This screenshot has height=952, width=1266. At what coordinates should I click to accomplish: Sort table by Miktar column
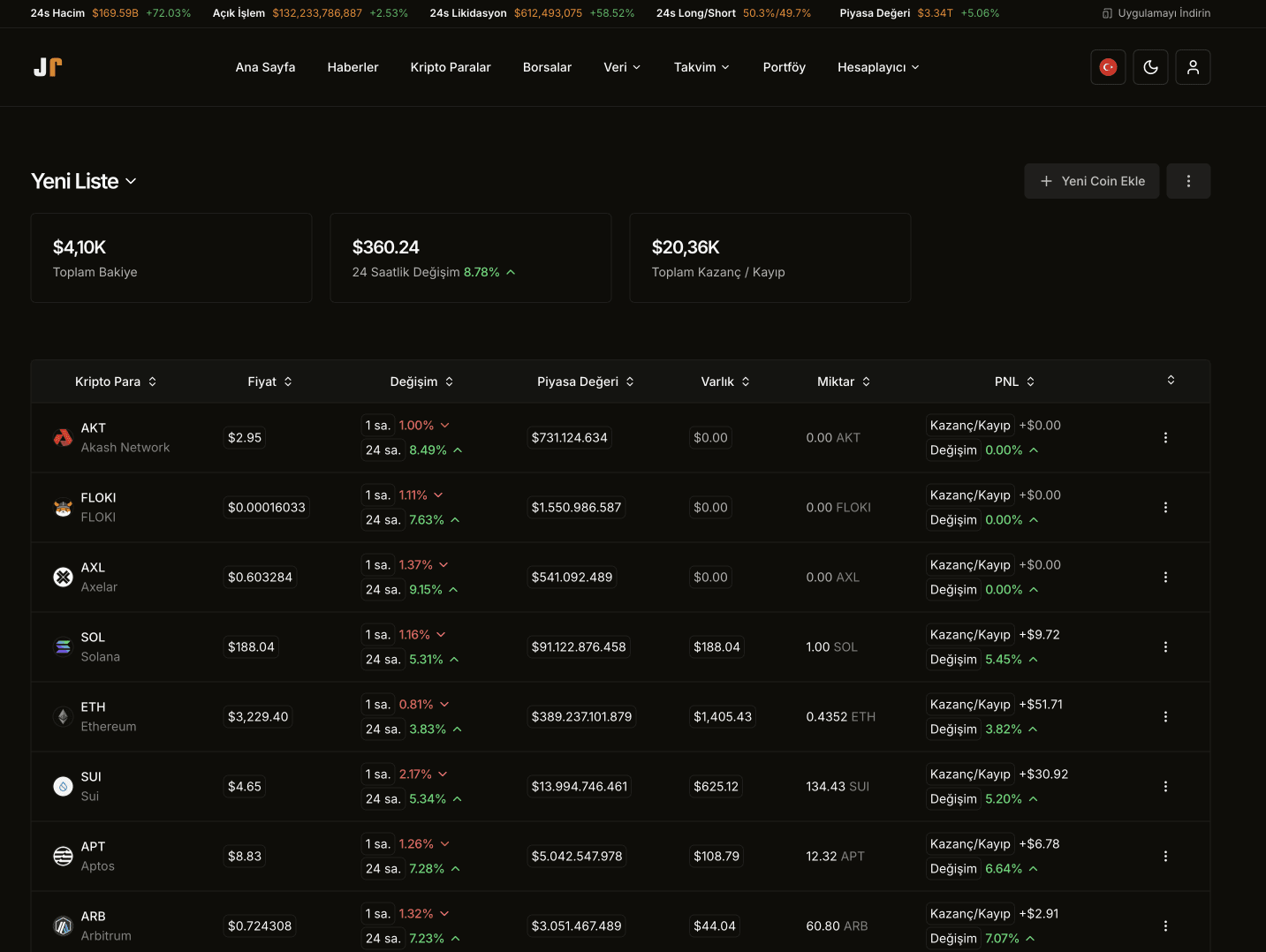[x=844, y=382]
